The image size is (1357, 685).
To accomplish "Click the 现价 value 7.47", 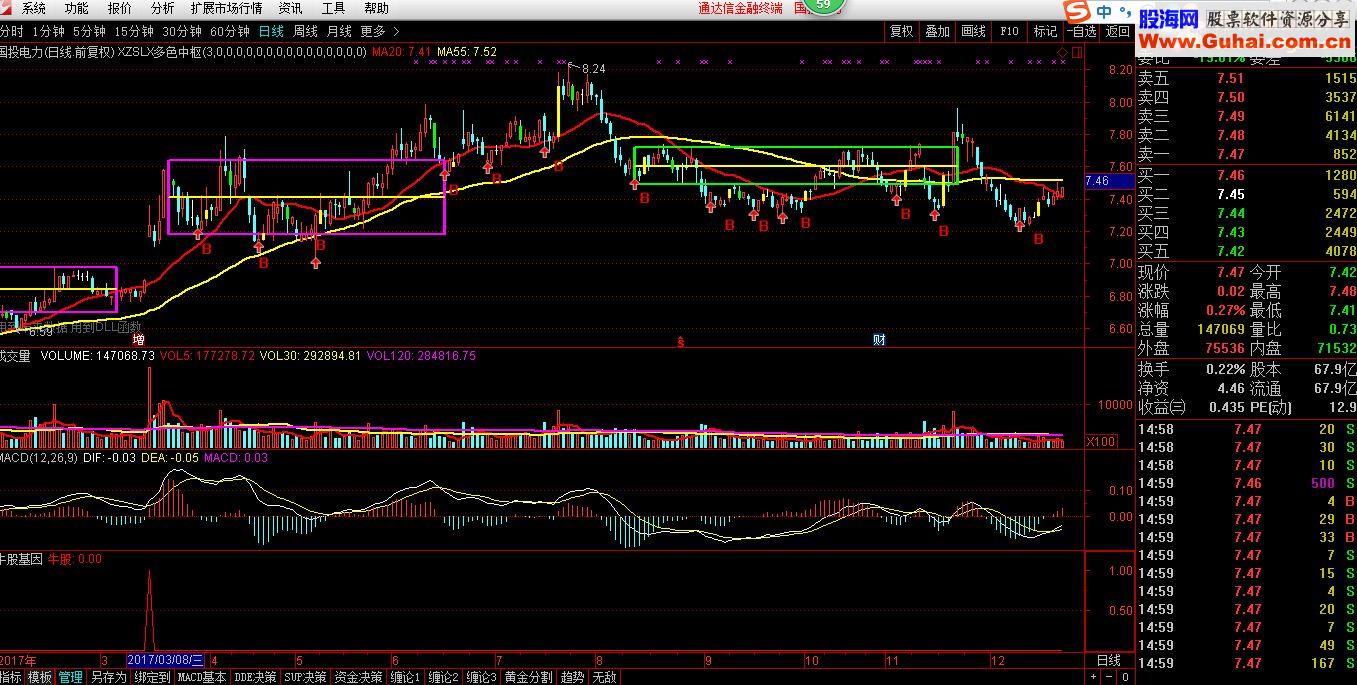I will pyautogui.click(x=1231, y=272).
